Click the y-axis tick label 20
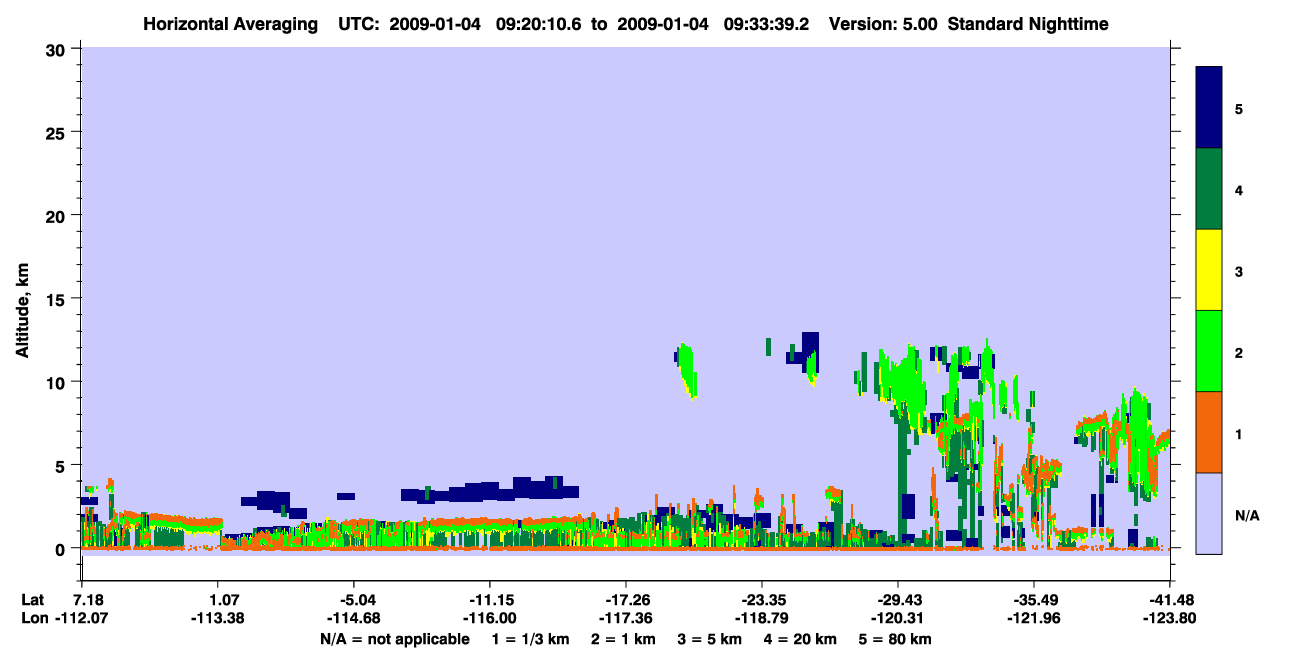This screenshot has width=1300, height=667. 57,215
